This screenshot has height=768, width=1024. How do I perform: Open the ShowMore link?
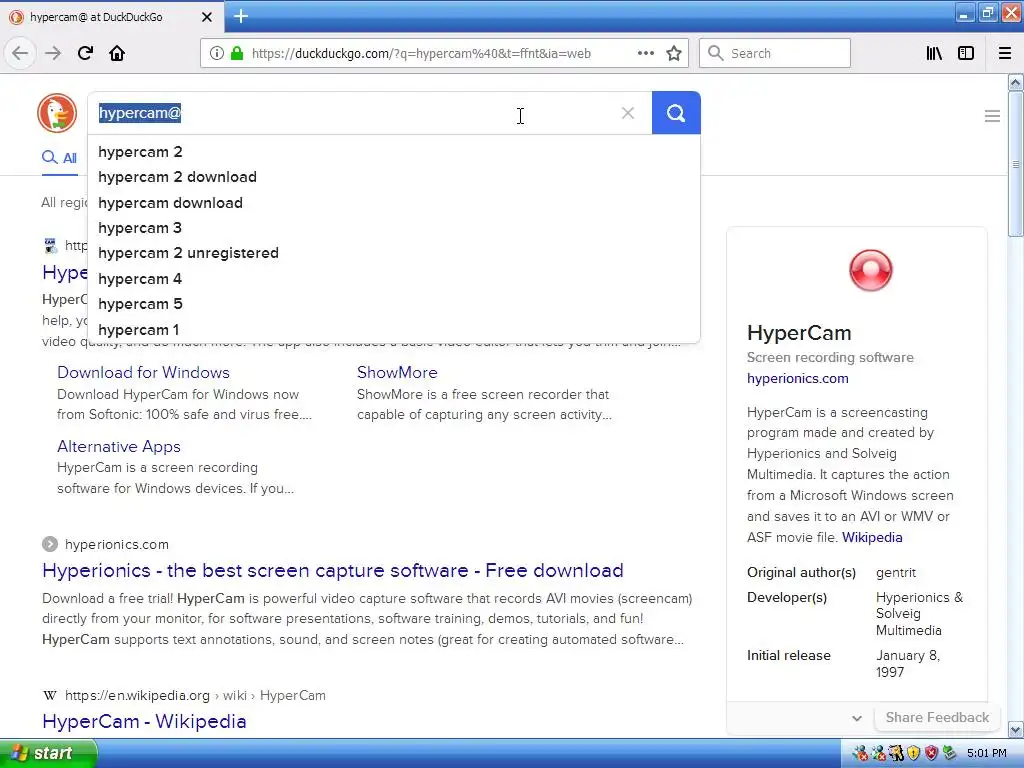click(397, 372)
